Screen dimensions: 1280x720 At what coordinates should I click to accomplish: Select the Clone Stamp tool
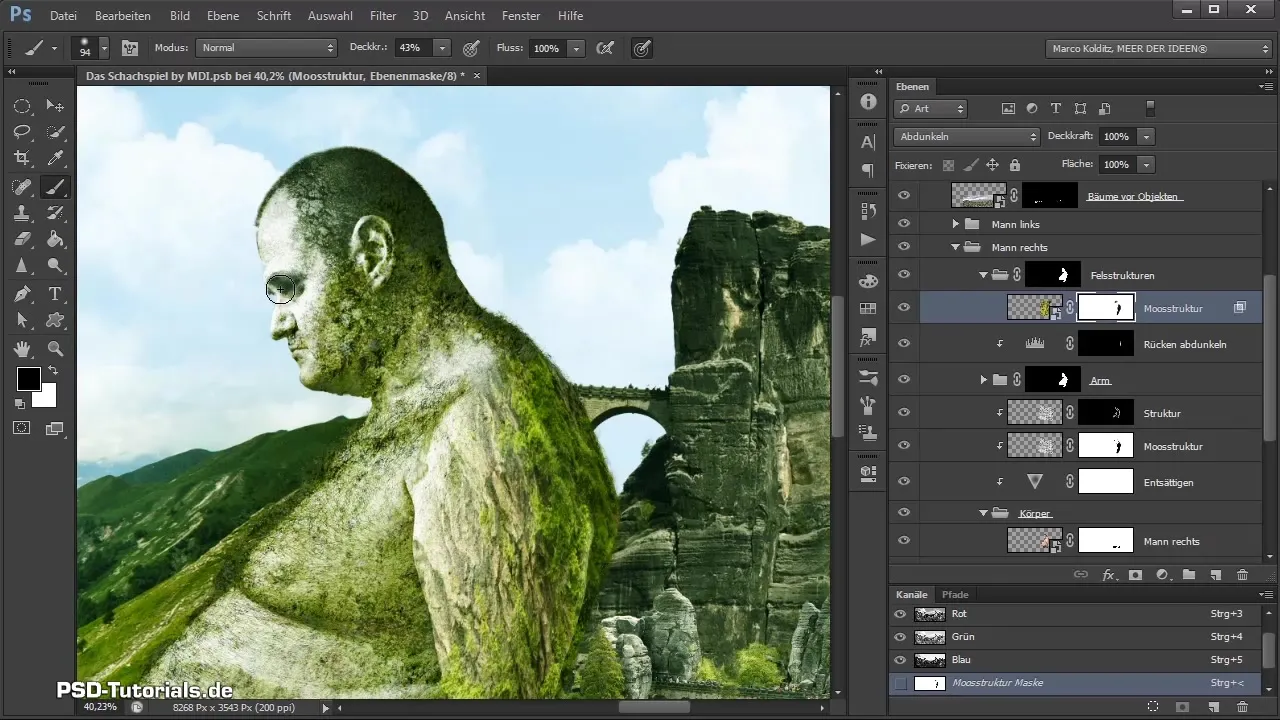[x=22, y=212]
